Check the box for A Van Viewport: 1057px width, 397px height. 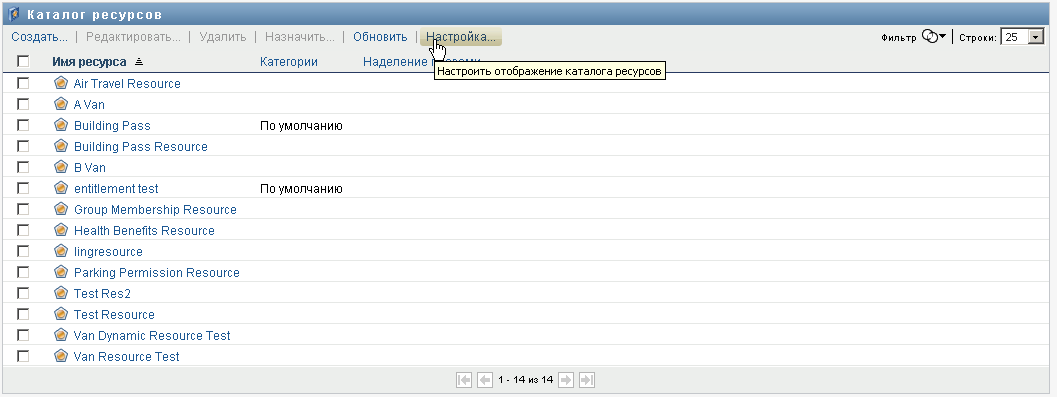click(24, 104)
